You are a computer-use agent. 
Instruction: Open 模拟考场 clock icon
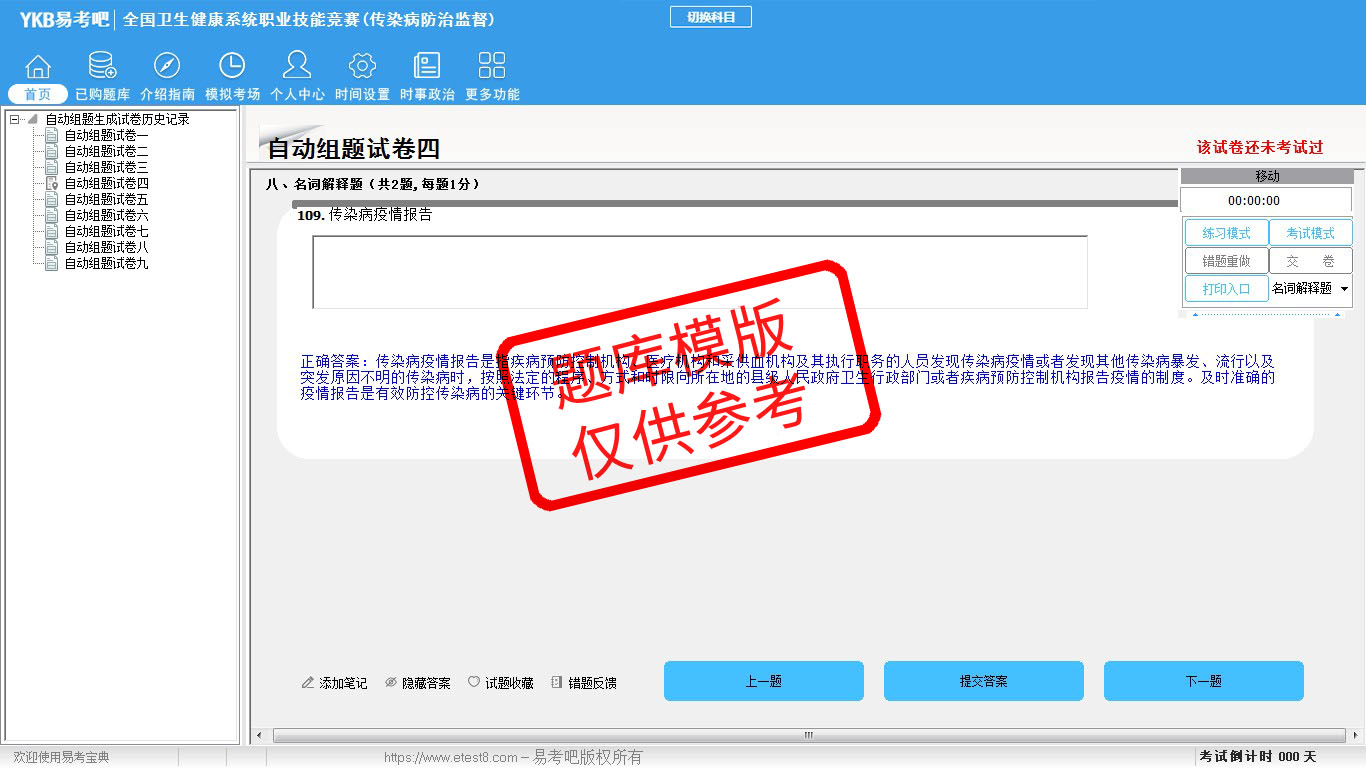coord(232,66)
